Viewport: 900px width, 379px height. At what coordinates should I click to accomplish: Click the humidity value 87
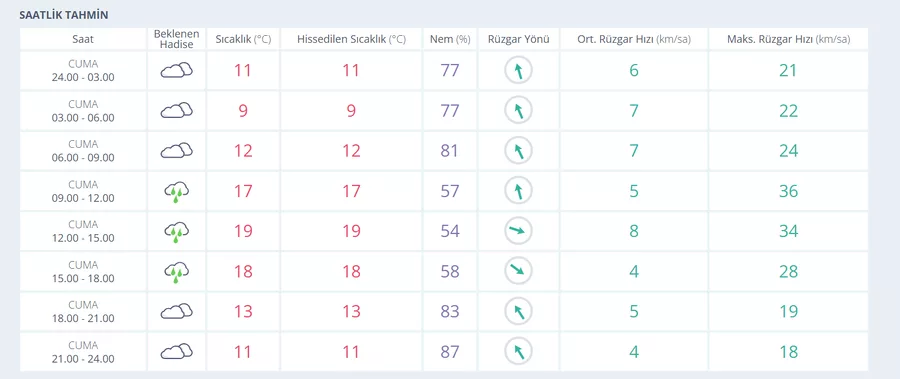click(450, 351)
